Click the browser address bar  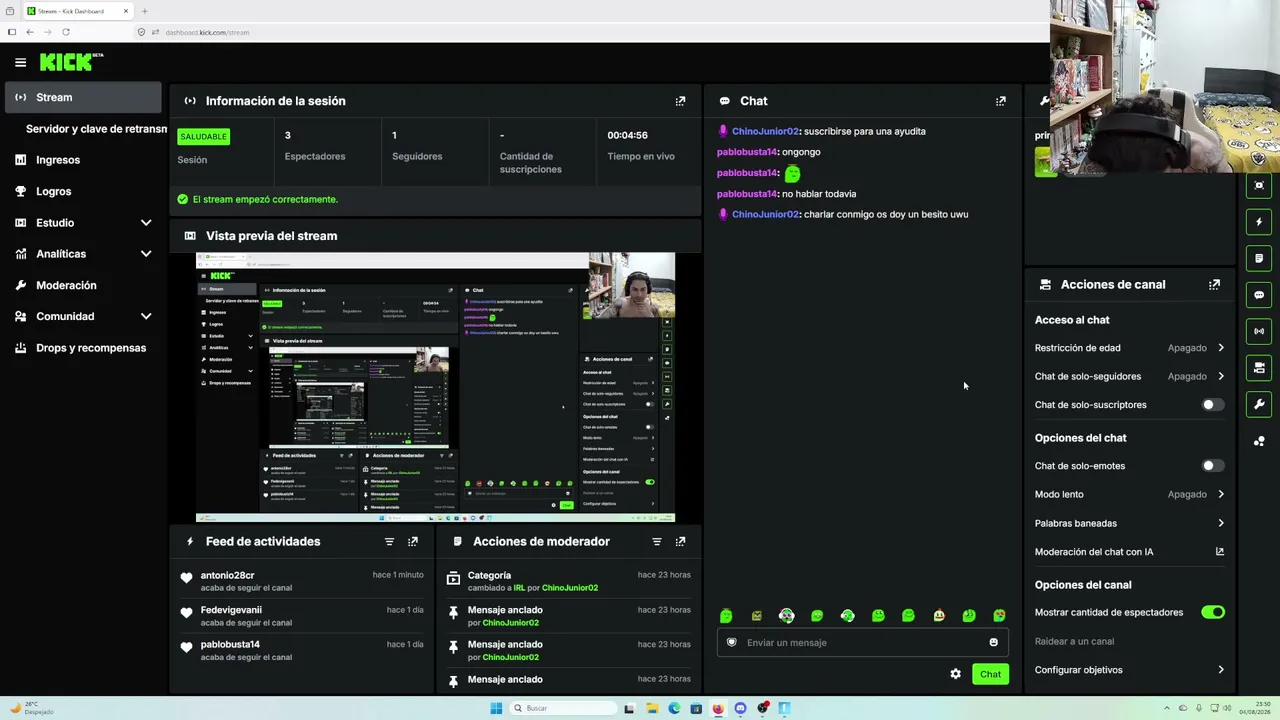point(590,32)
